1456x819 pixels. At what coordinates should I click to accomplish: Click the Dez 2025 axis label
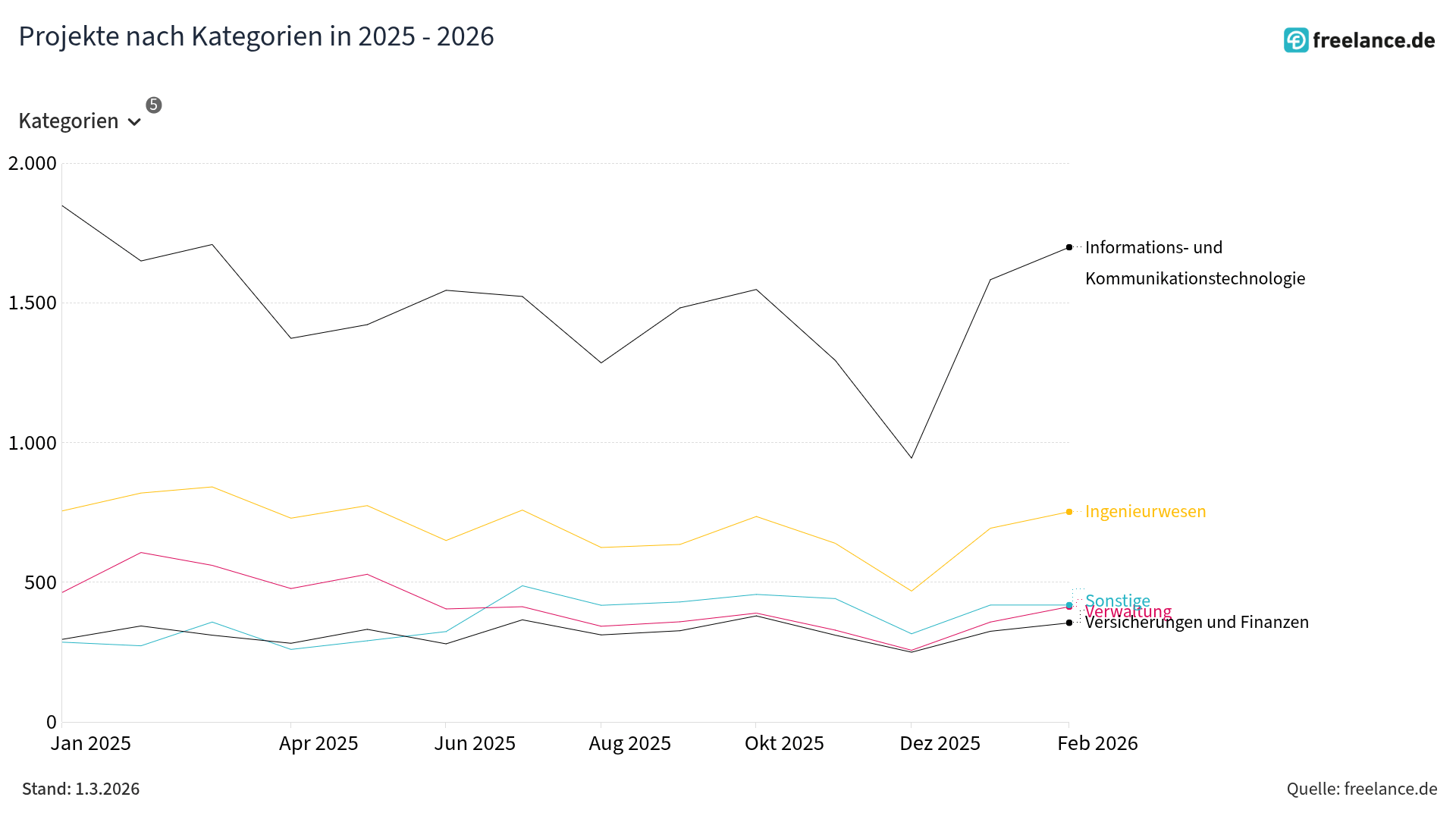940,743
